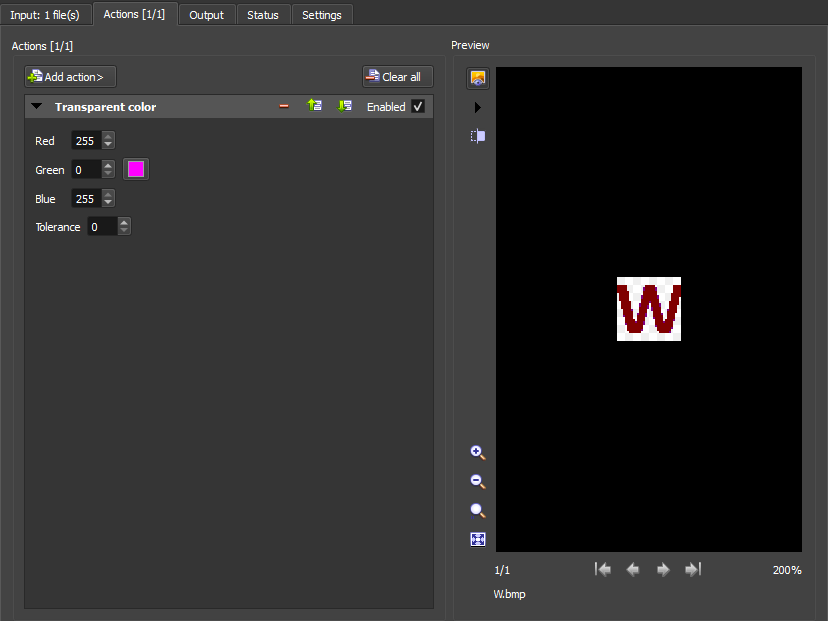Image resolution: width=828 pixels, height=621 pixels.
Task: Click the zoom in magnifier icon
Action: [478, 452]
